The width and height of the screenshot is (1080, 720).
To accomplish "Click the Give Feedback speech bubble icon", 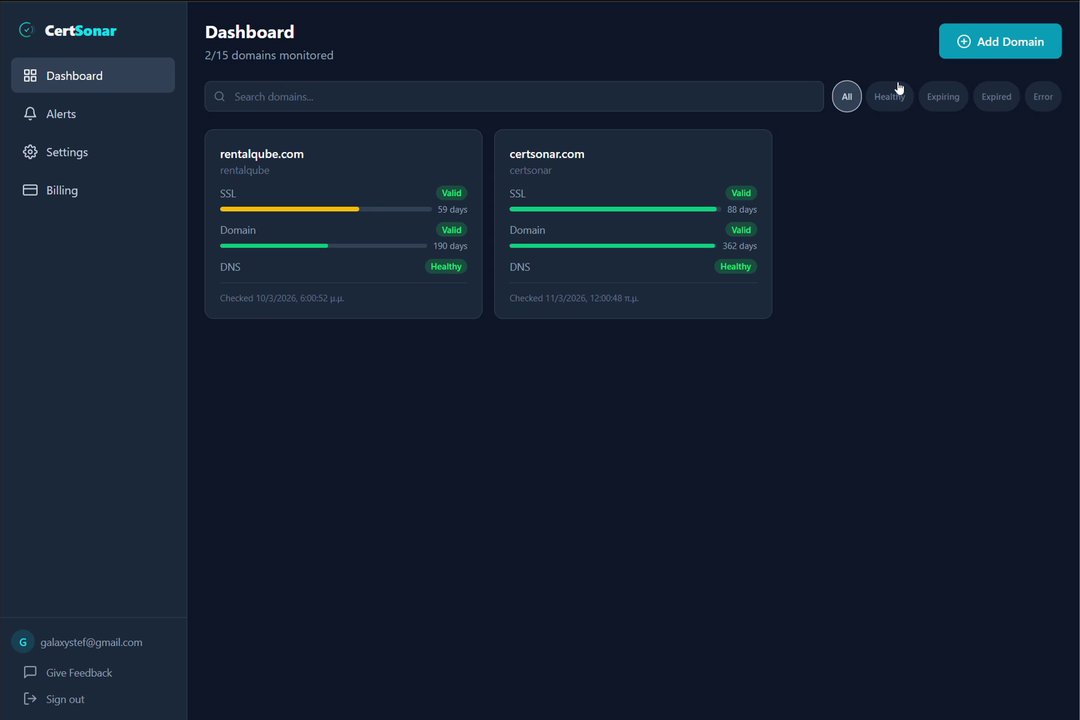I will [x=30, y=672].
